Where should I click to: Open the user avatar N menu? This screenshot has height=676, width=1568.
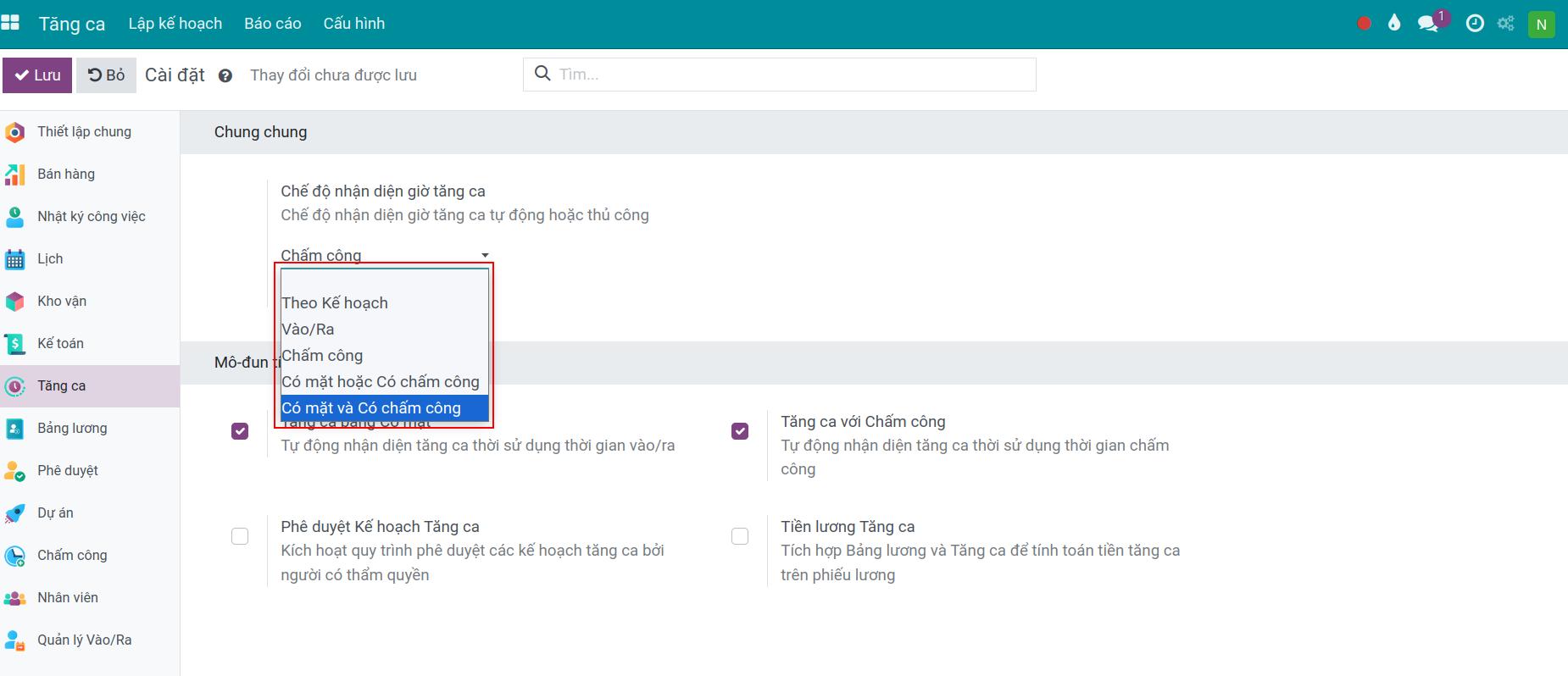point(1541,25)
